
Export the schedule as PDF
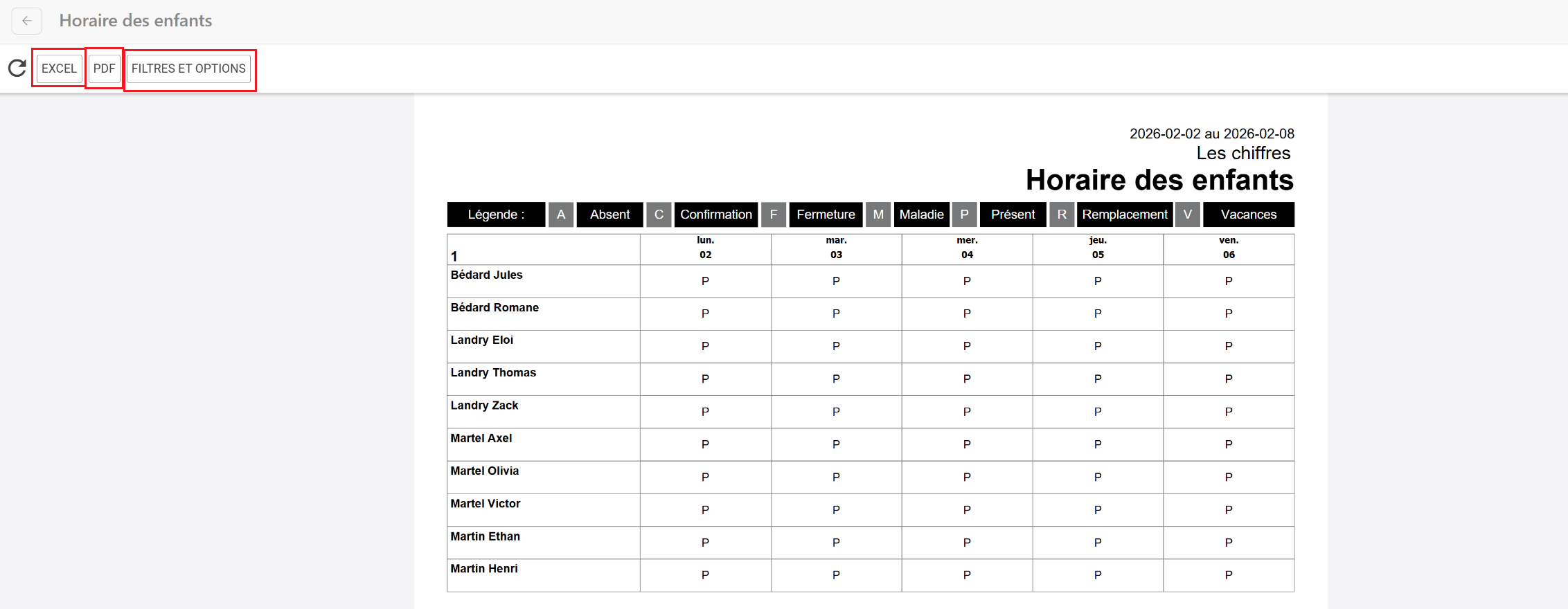[x=105, y=69]
